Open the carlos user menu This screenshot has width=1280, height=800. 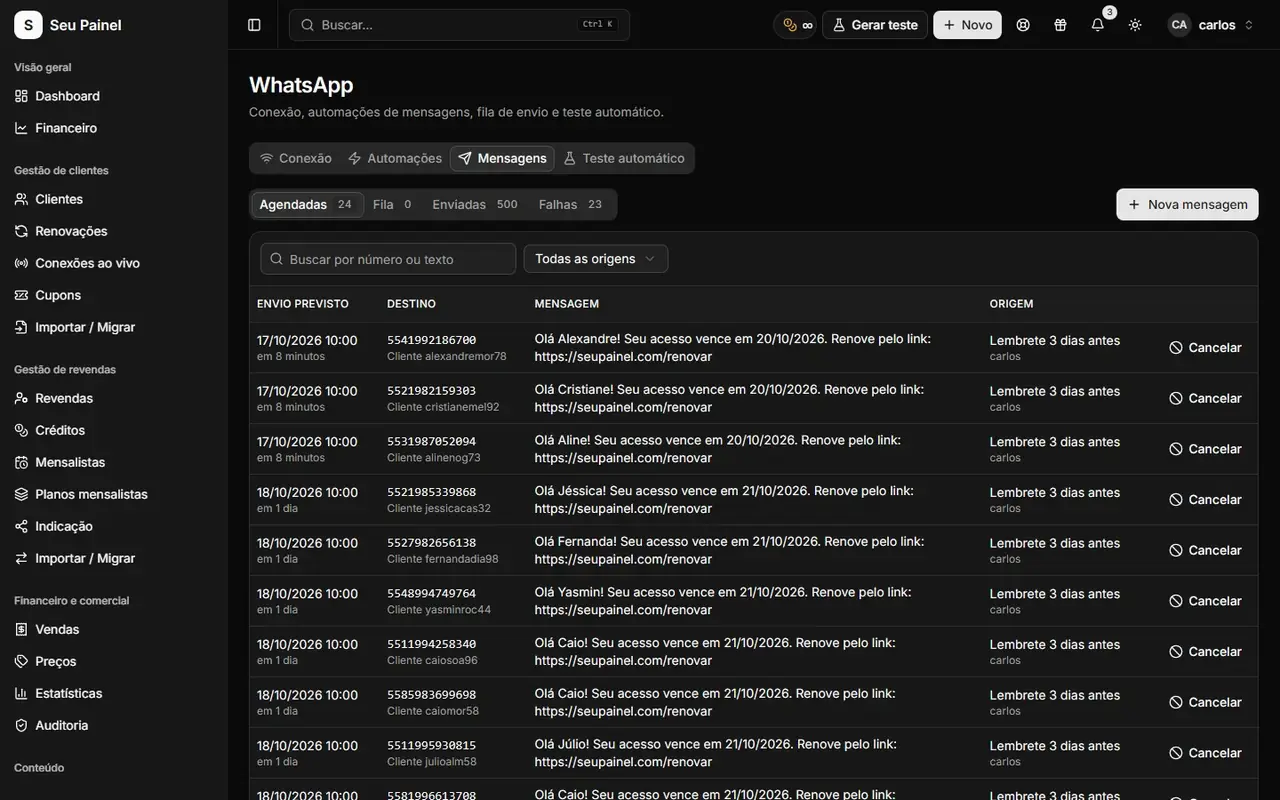point(1211,25)
